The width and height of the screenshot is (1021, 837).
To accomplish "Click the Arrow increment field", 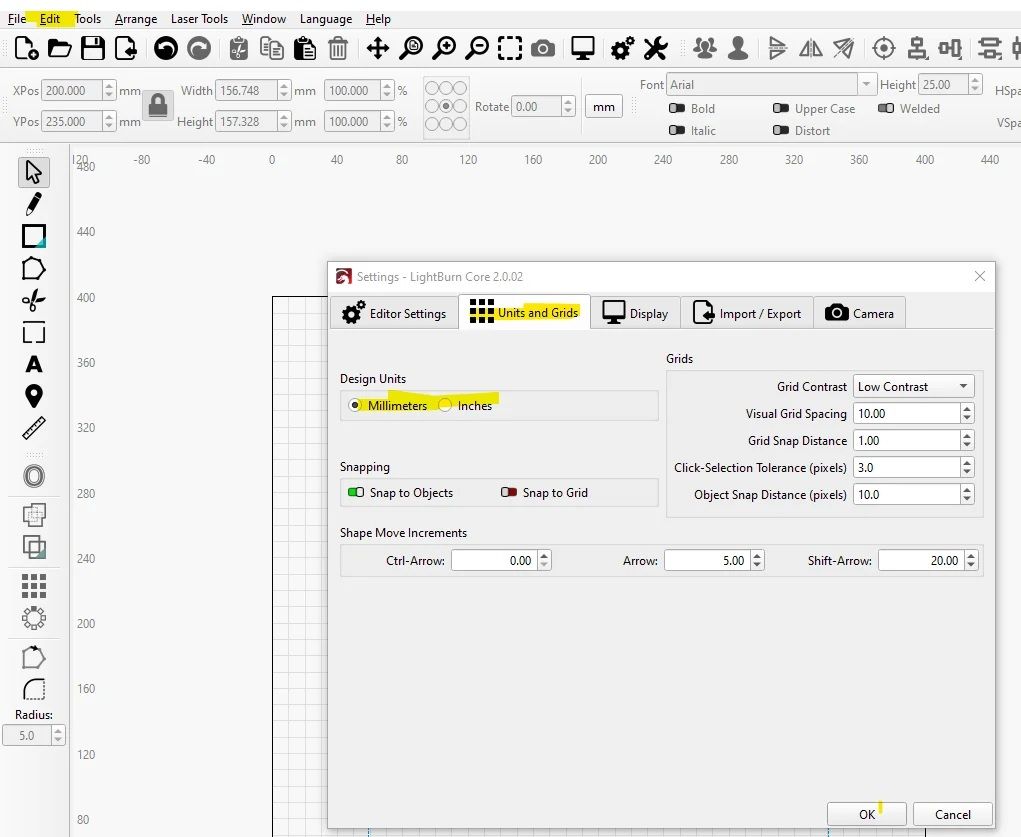I will click(x=707, y=560).
